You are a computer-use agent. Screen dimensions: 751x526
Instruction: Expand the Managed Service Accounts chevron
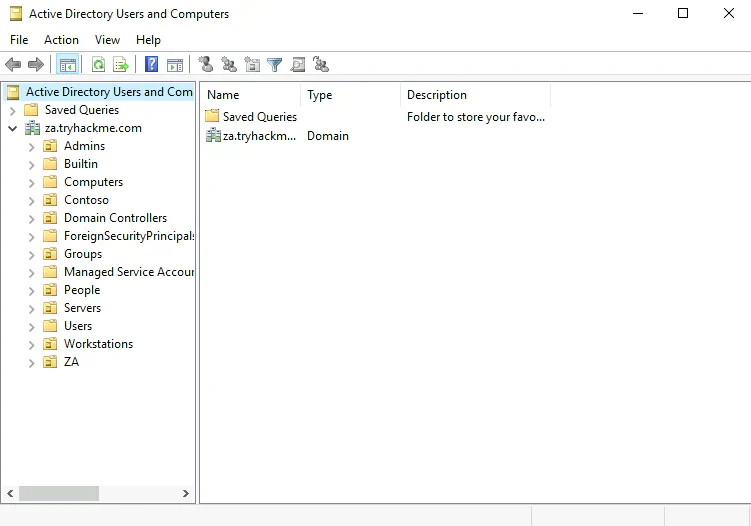(x=32, y=273)
